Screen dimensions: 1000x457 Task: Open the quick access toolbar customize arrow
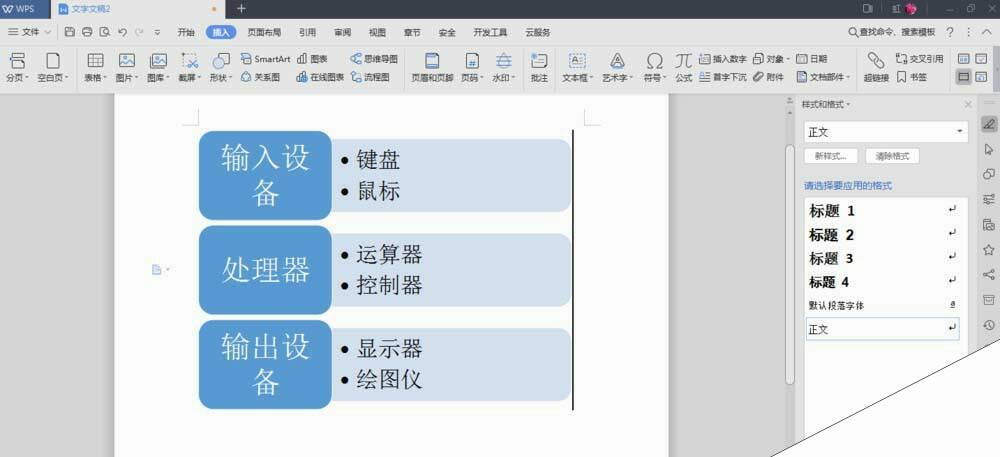click(x=157, y=33)
